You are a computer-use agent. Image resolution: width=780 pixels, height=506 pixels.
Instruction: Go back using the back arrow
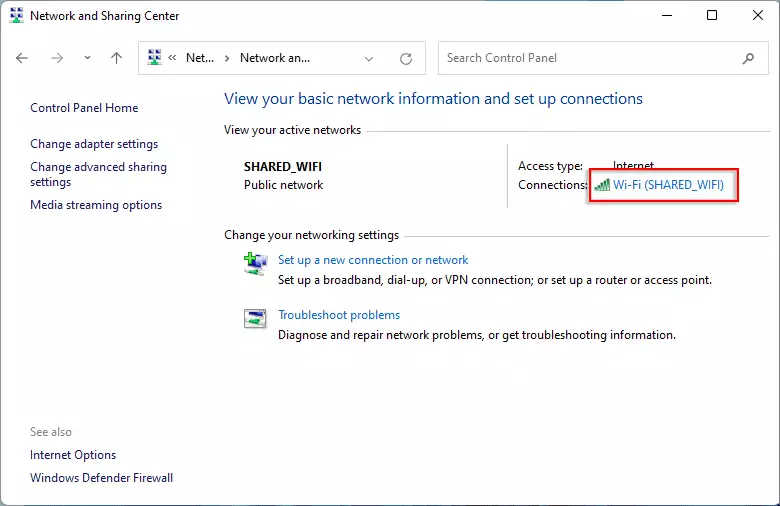coord(22,58)
